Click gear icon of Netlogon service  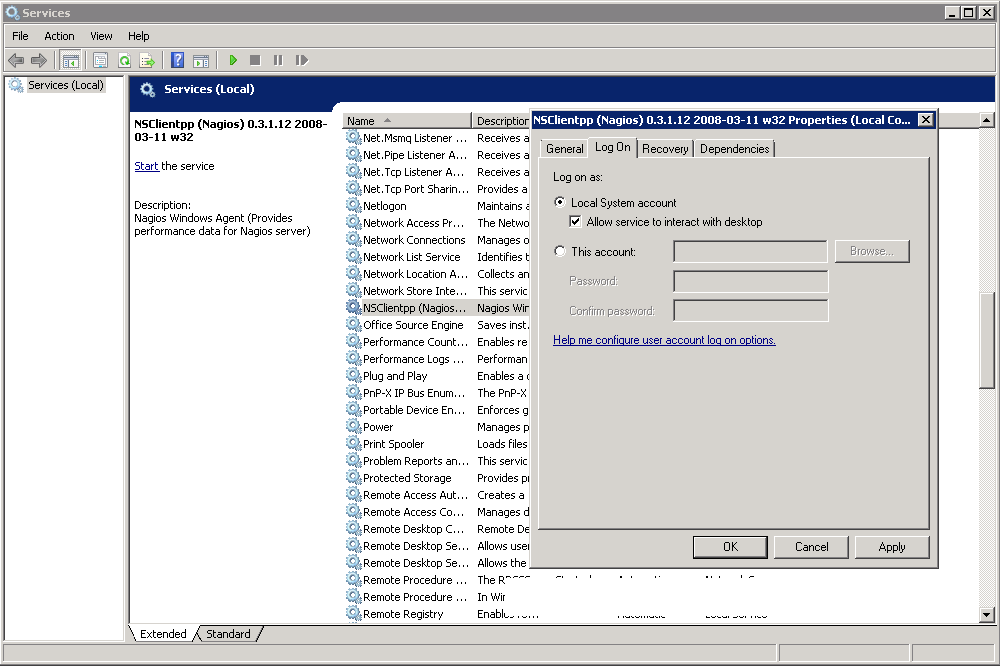pyautogui.click(x=353, y=205)
